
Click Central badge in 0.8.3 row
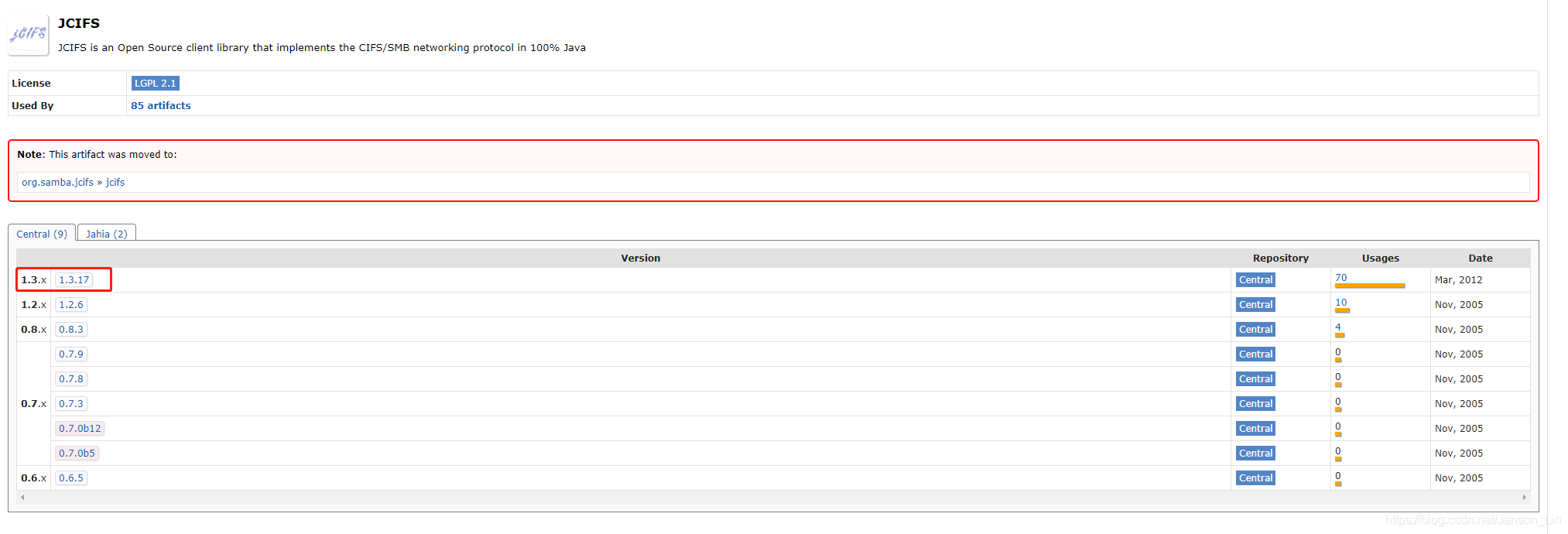pyautogui.click(x=1255, y=329)
